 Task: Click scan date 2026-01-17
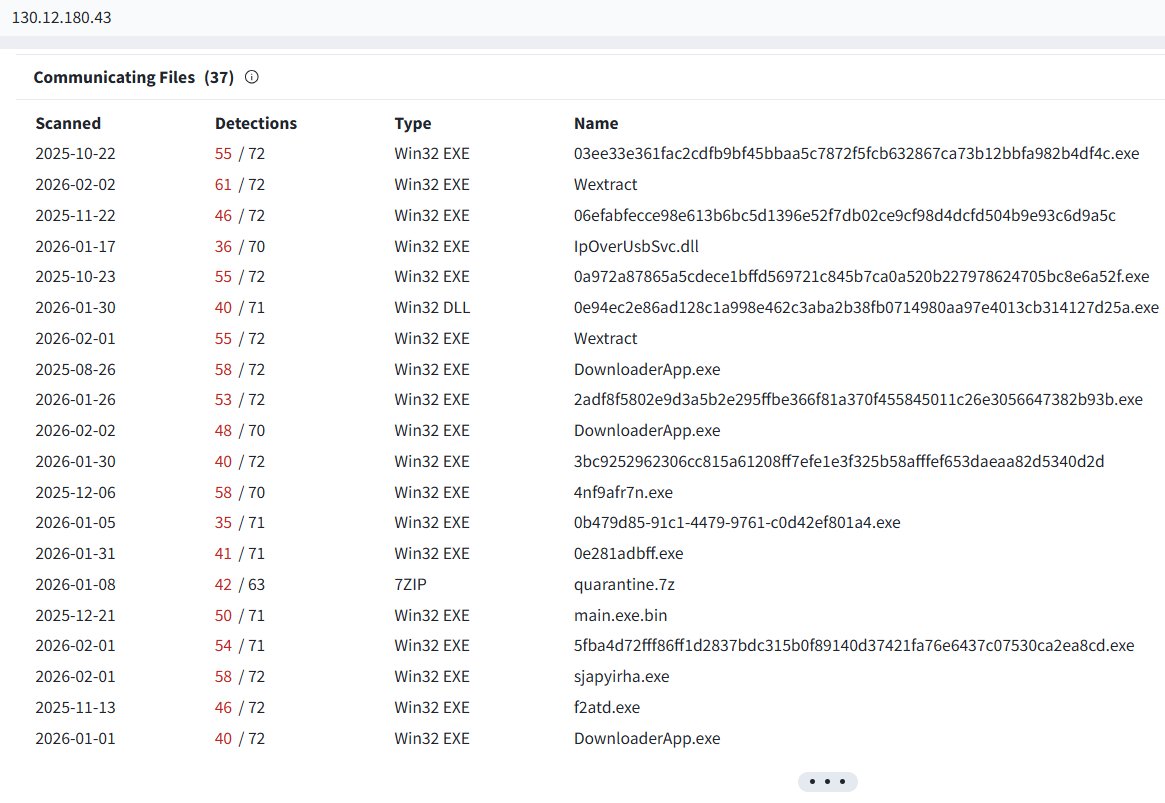click(x=75, y=247)
